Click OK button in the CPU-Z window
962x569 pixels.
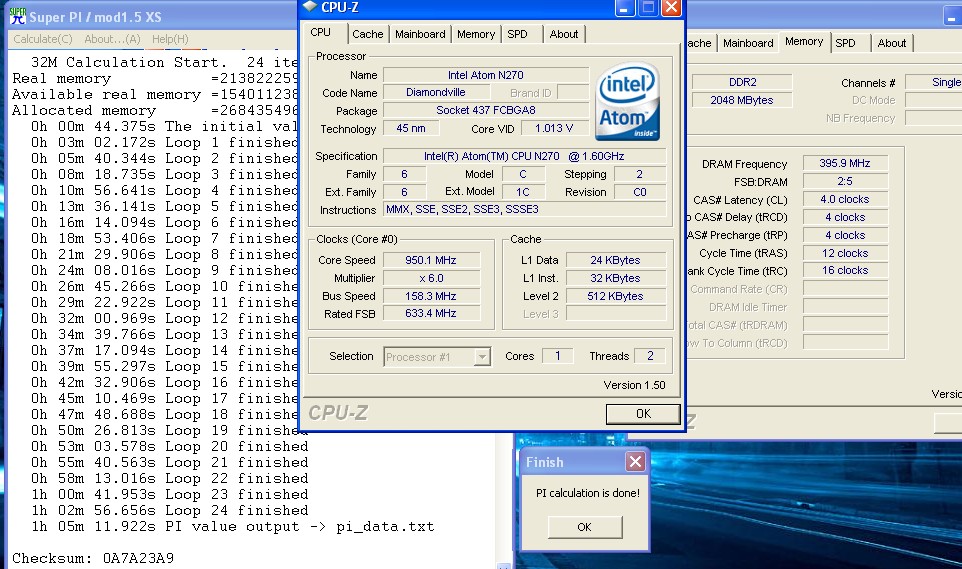(x=643, y=414)
